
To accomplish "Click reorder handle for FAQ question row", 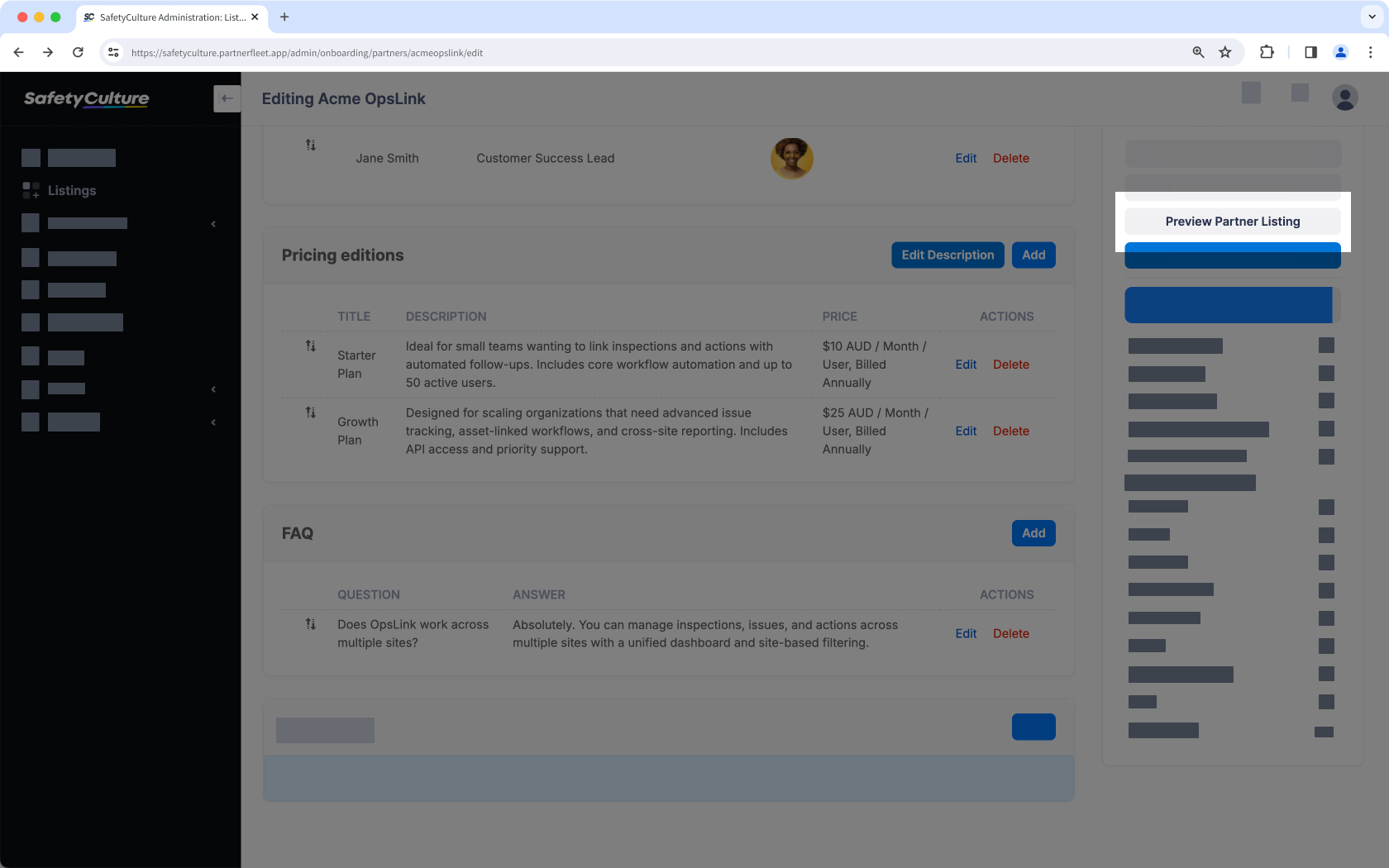I will 311,624.
